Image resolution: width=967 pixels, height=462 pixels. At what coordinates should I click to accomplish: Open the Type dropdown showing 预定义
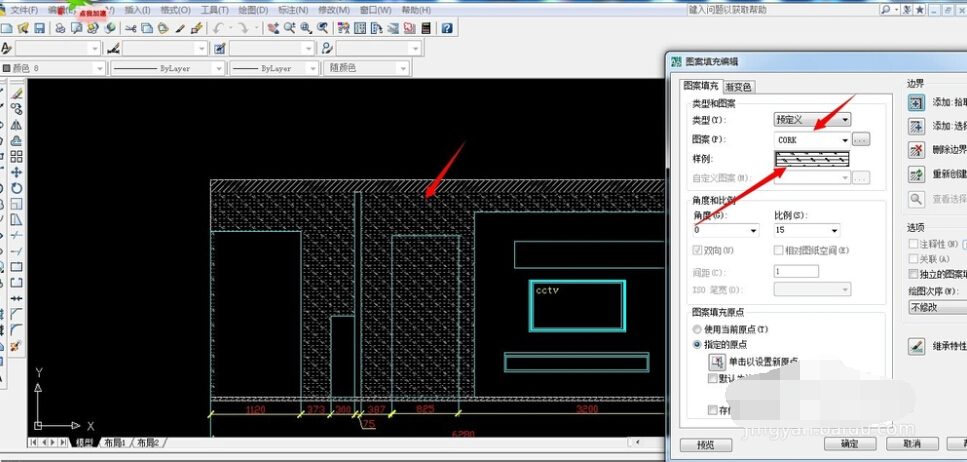point(813,120)
